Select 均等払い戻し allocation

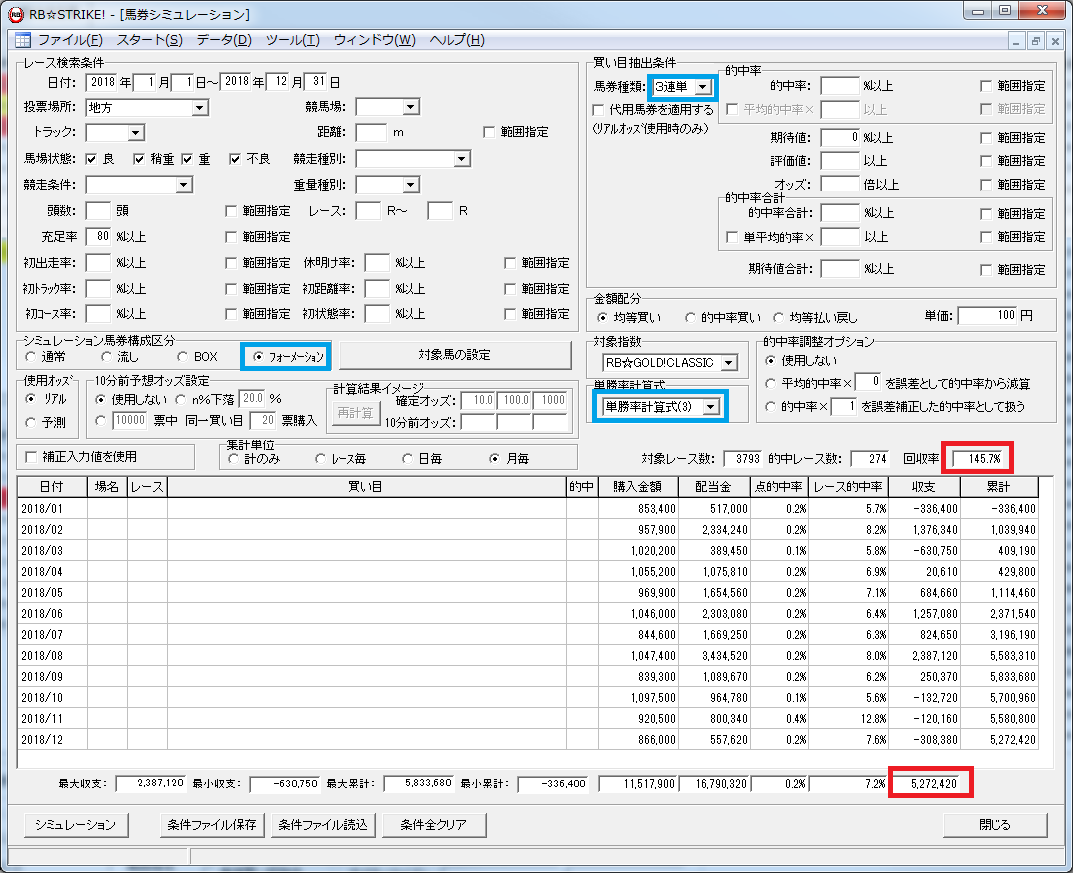click(779, 317)
